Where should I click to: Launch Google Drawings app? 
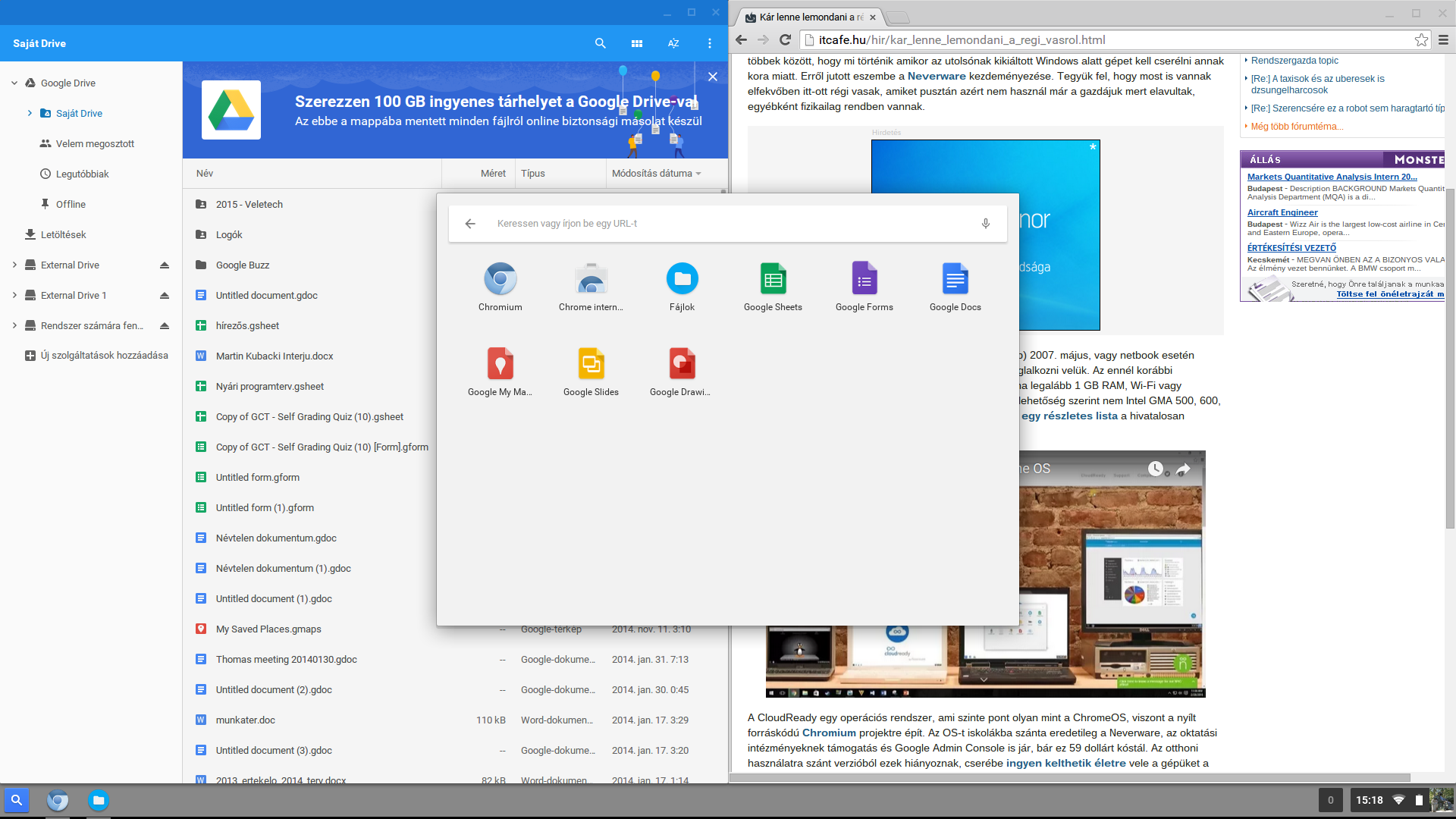(682, 372)
